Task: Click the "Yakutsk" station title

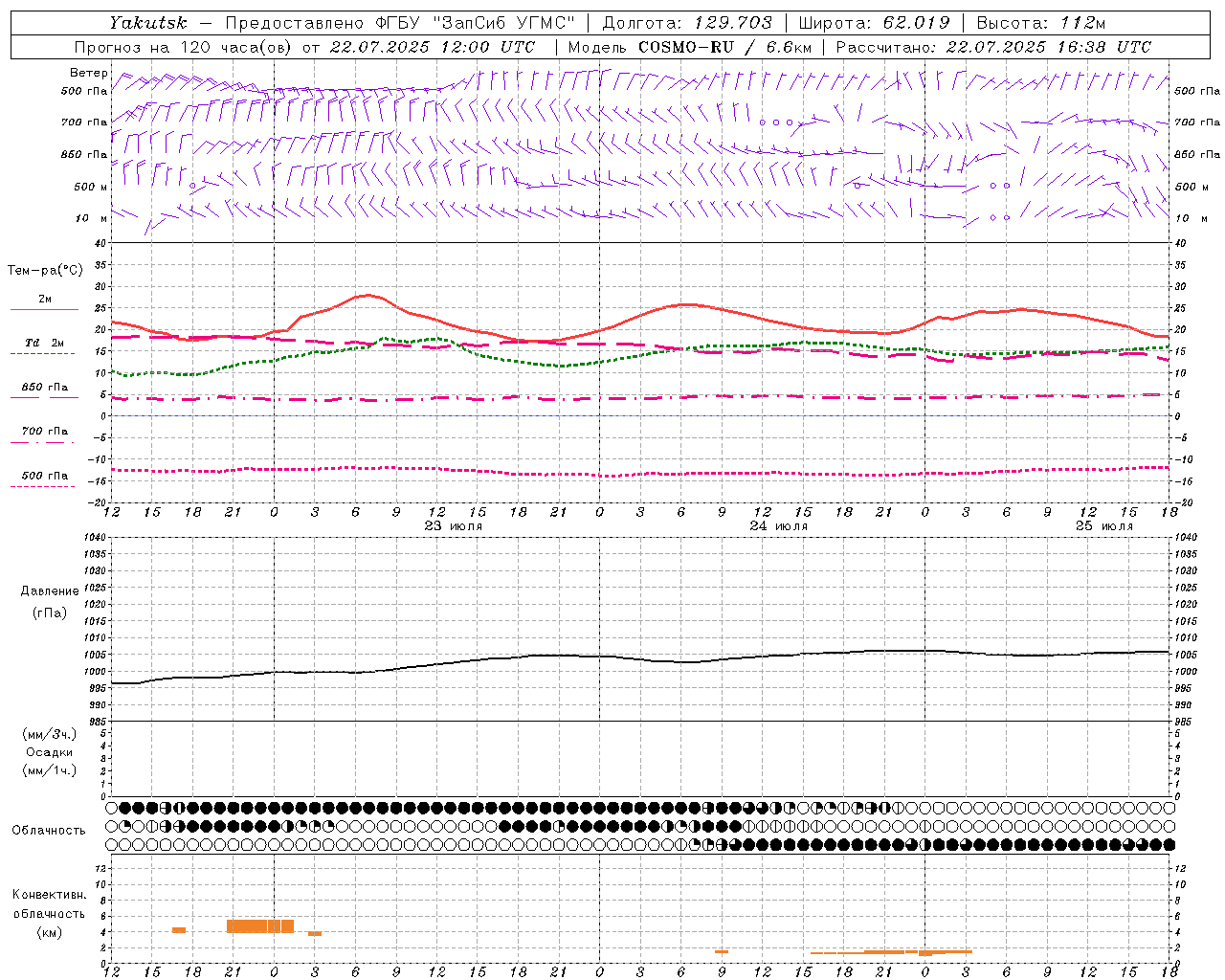Action: point(147,23)
